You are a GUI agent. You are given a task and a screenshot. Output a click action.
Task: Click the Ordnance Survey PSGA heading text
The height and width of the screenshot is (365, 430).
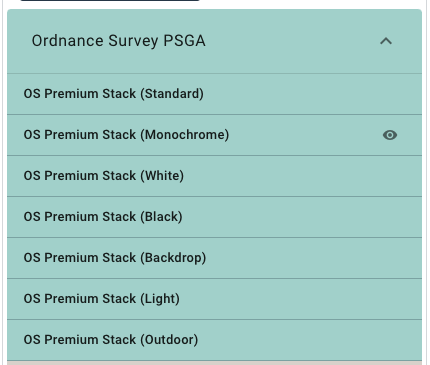[118, 41]
